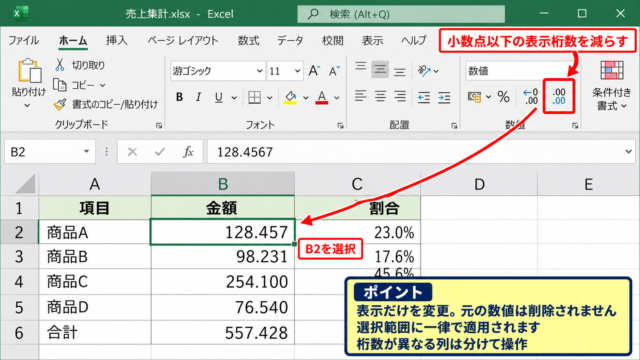Switch to the 校閲 tab
The width and height of the screenshot is (640, 360).
(333, 40)
